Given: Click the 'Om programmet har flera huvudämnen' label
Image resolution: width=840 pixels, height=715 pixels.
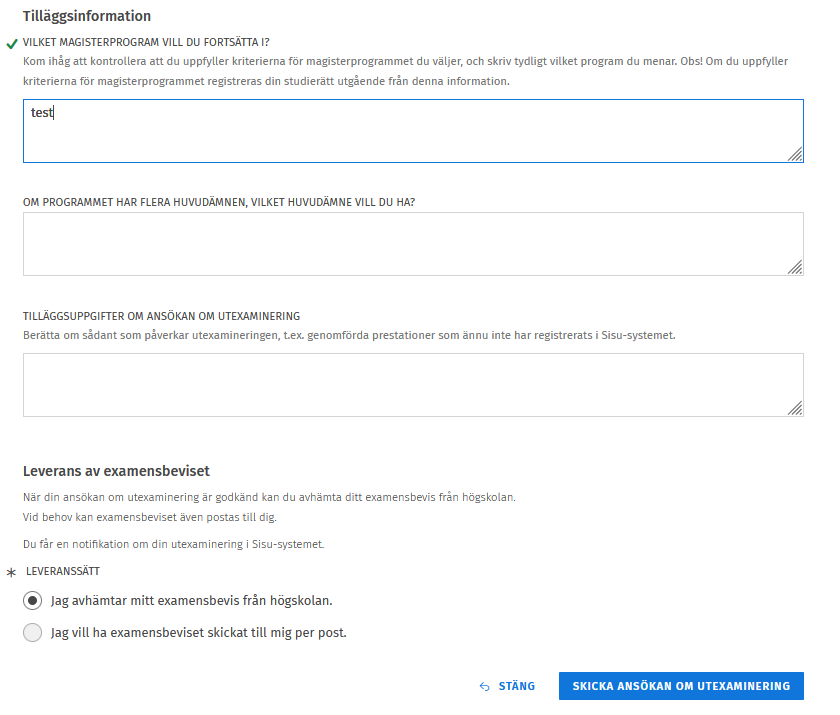Looking at the screenshot, I should pyautogui.click(x=219, y=202).
